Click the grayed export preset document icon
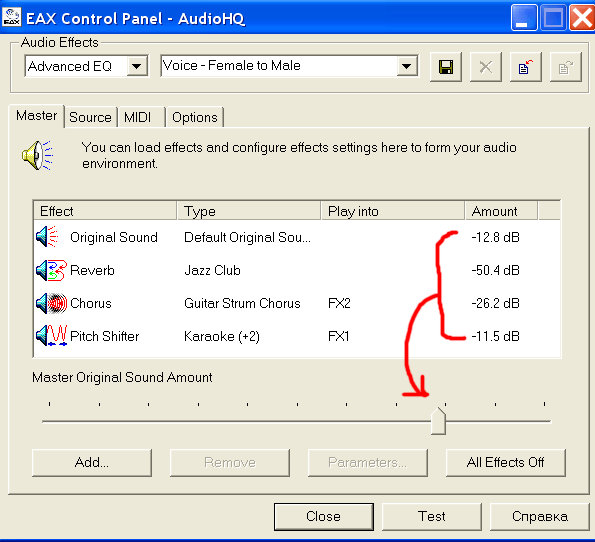 coord(565,67)
